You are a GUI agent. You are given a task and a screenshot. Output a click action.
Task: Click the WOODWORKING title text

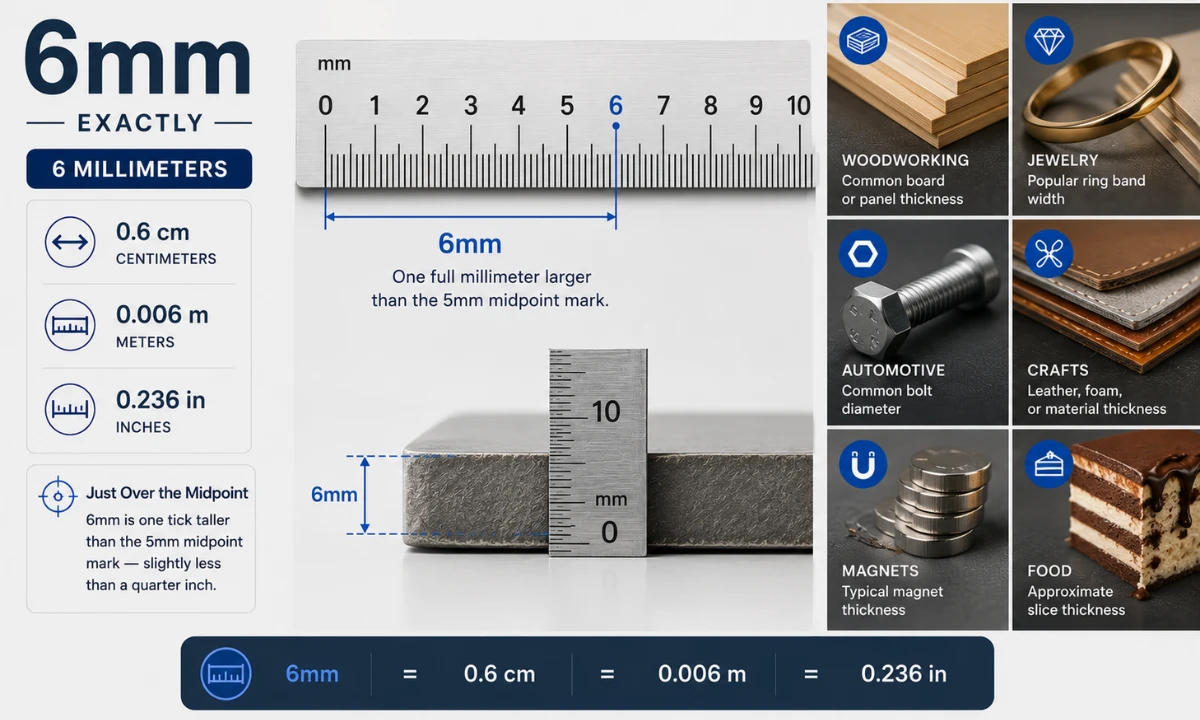(x=905, y=160)
